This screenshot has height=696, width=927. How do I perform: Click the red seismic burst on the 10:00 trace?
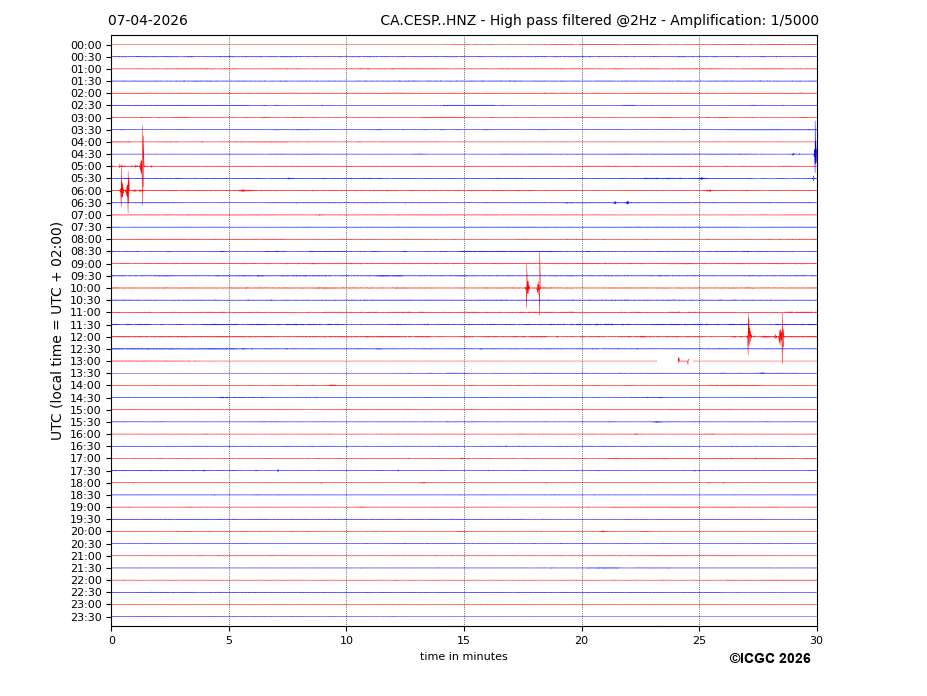(528, 288)
